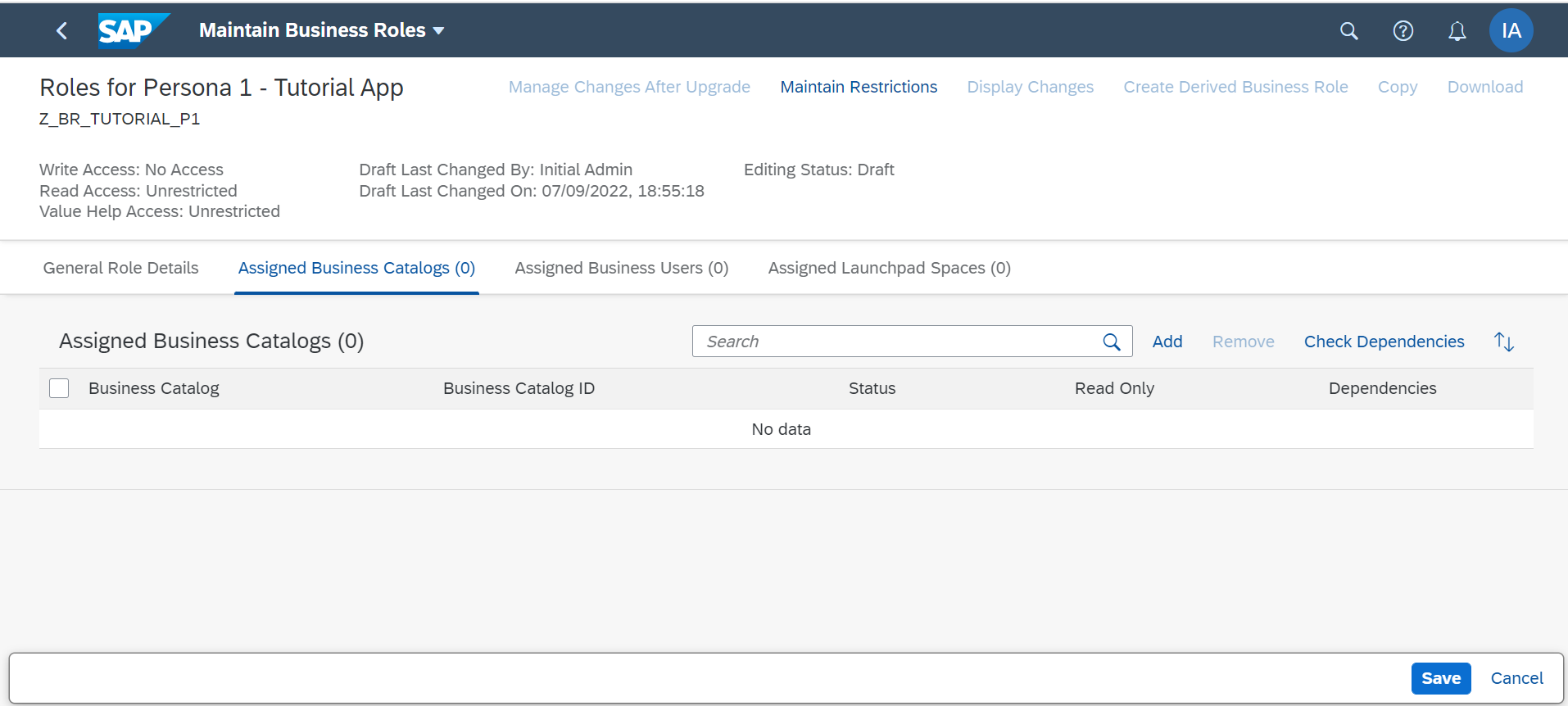This screenshot has width=1568, height=706.
Task: Open the Assigned Business Users (0) tab
Action: 621,268
